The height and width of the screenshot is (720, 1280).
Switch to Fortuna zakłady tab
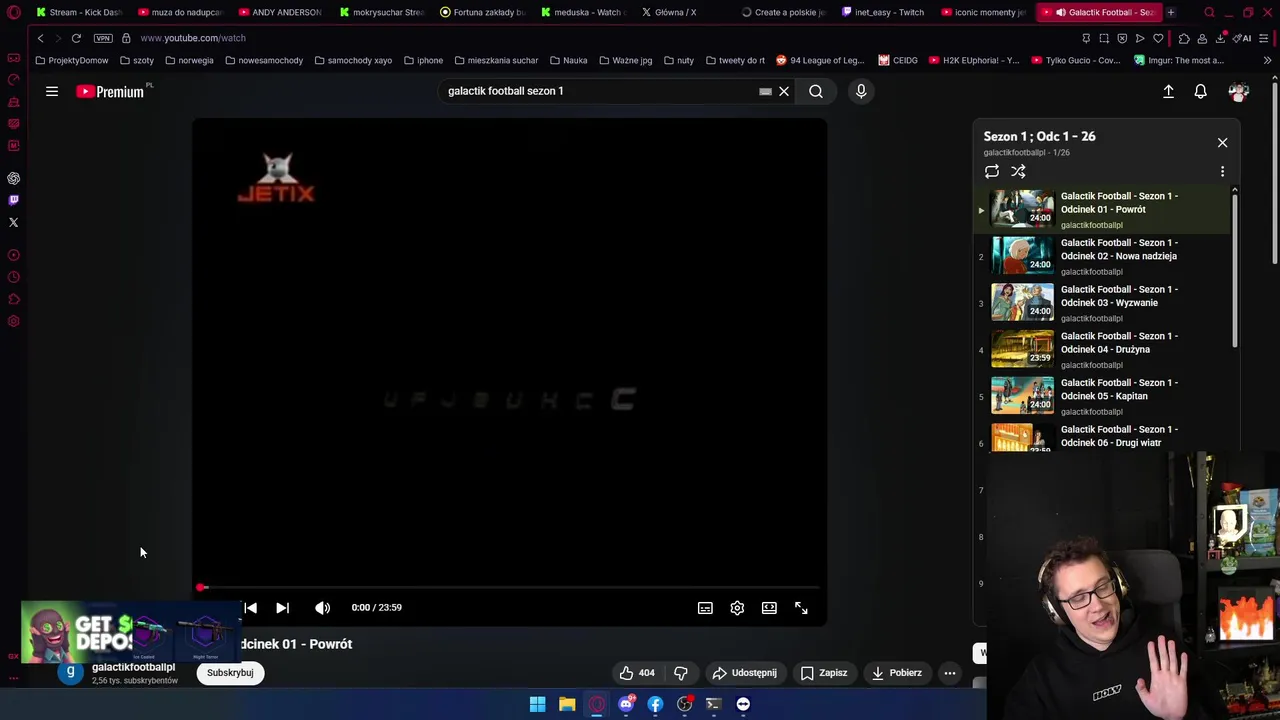pos(482,12)
